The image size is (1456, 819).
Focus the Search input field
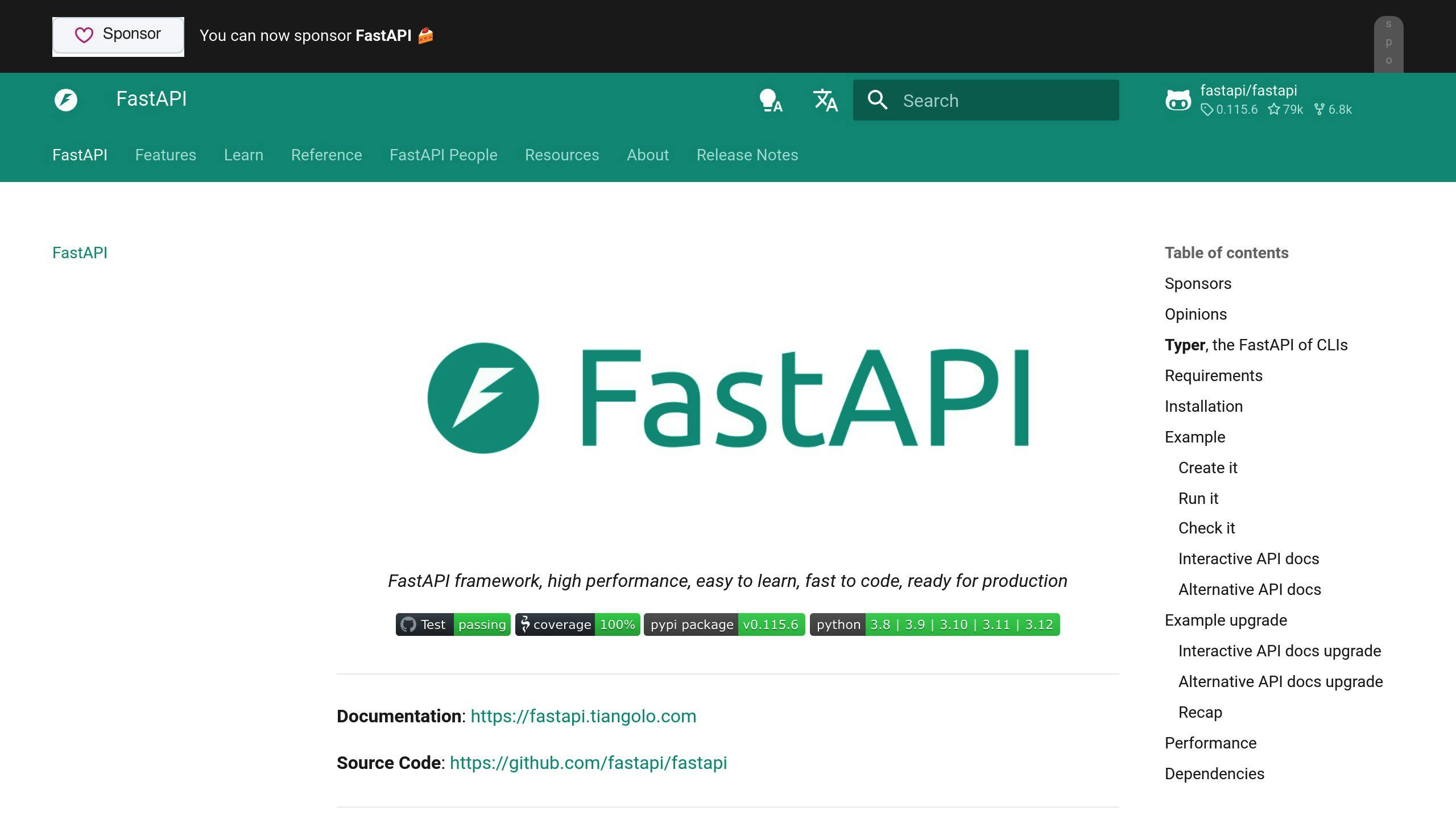986,100
